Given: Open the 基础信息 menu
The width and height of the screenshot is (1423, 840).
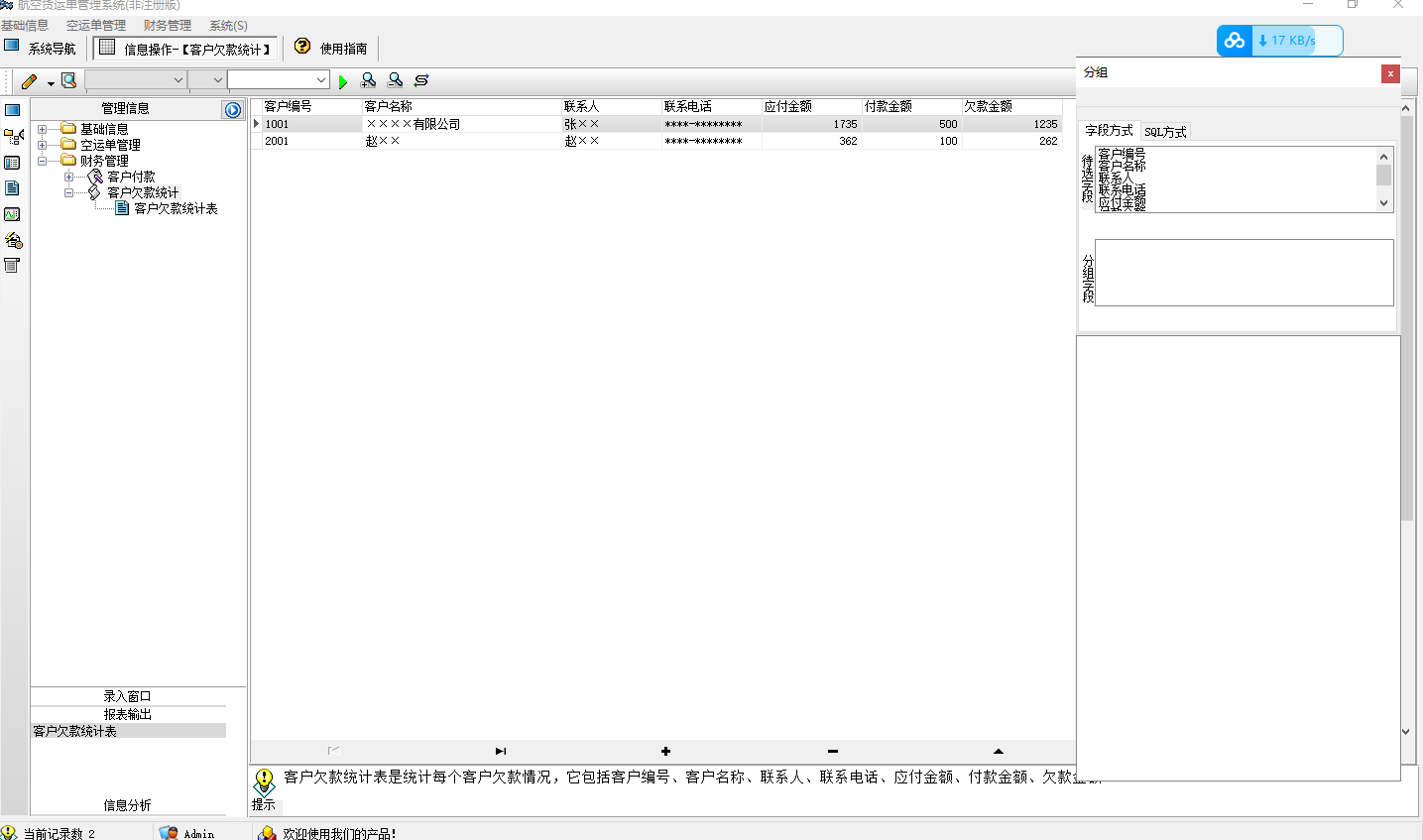Looking at the screenshot, I should tap(25, 26).
